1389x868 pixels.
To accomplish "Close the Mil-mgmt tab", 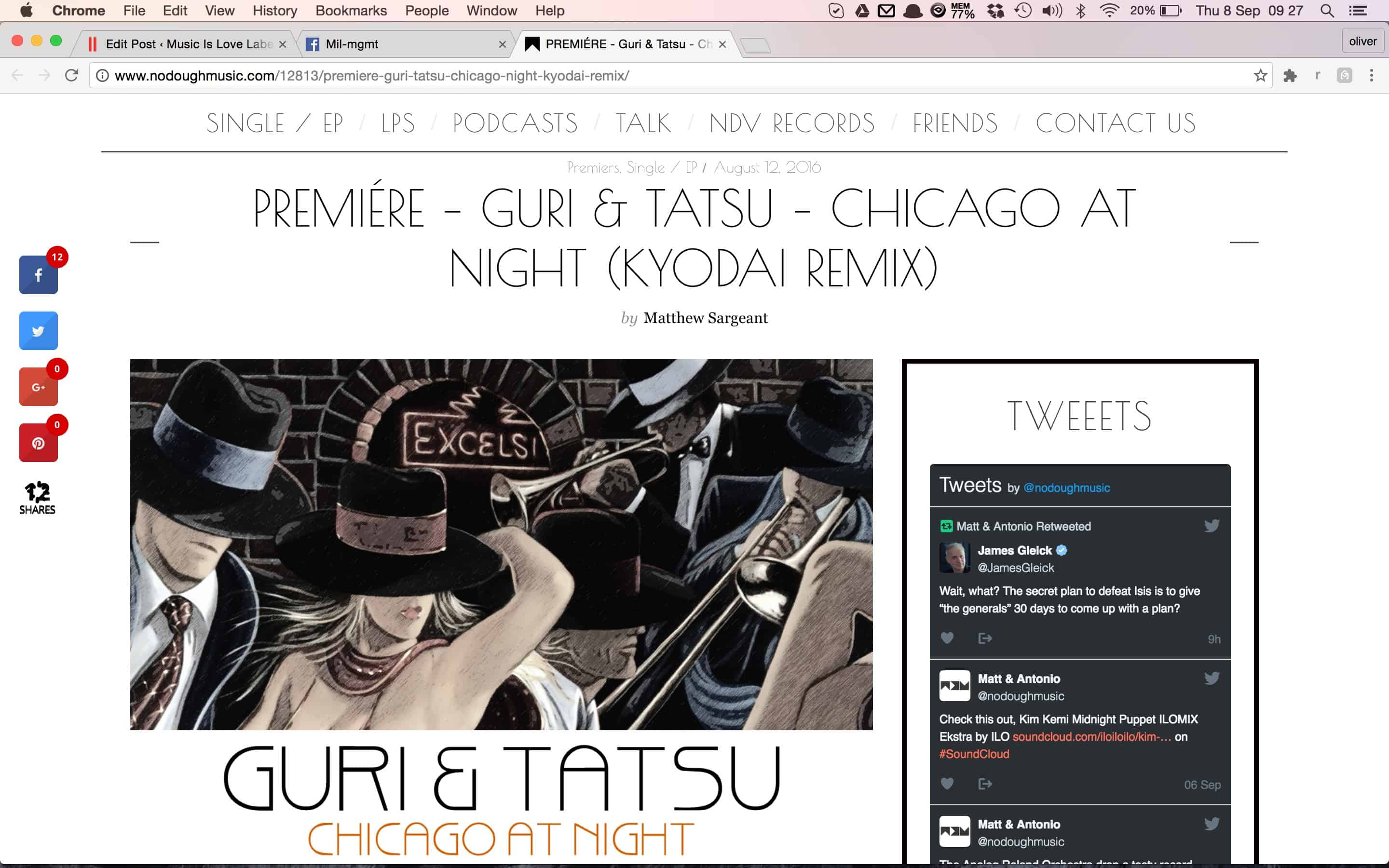I will tap(502, 44).
